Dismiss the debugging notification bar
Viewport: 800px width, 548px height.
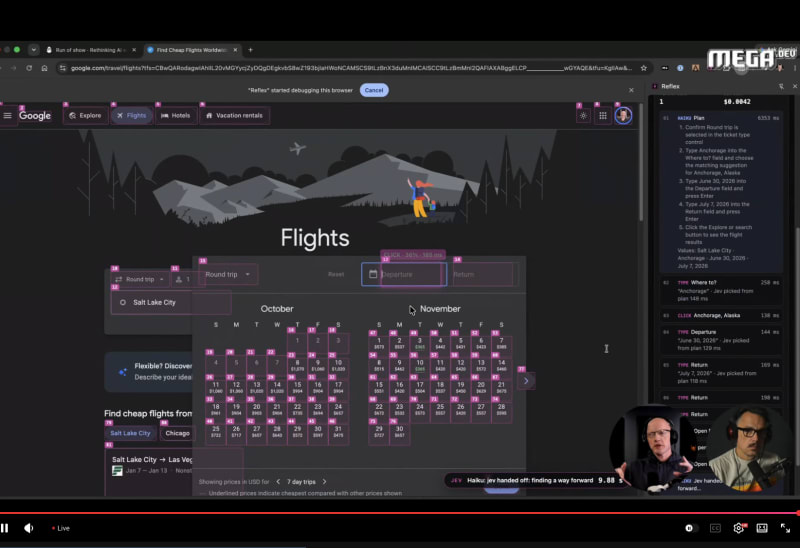click(631, 90)
